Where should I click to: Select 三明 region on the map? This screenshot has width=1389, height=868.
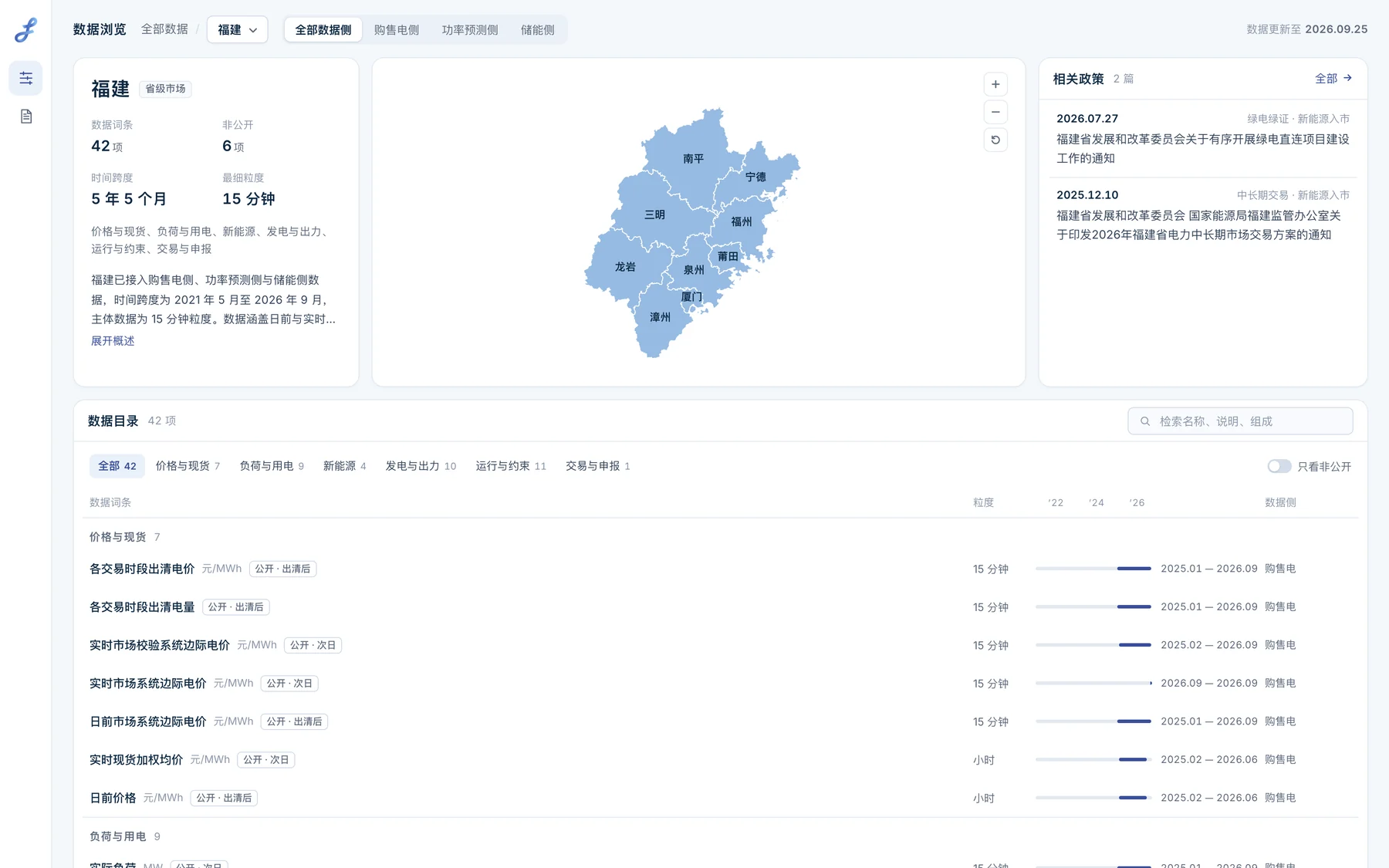pos(654,214)
